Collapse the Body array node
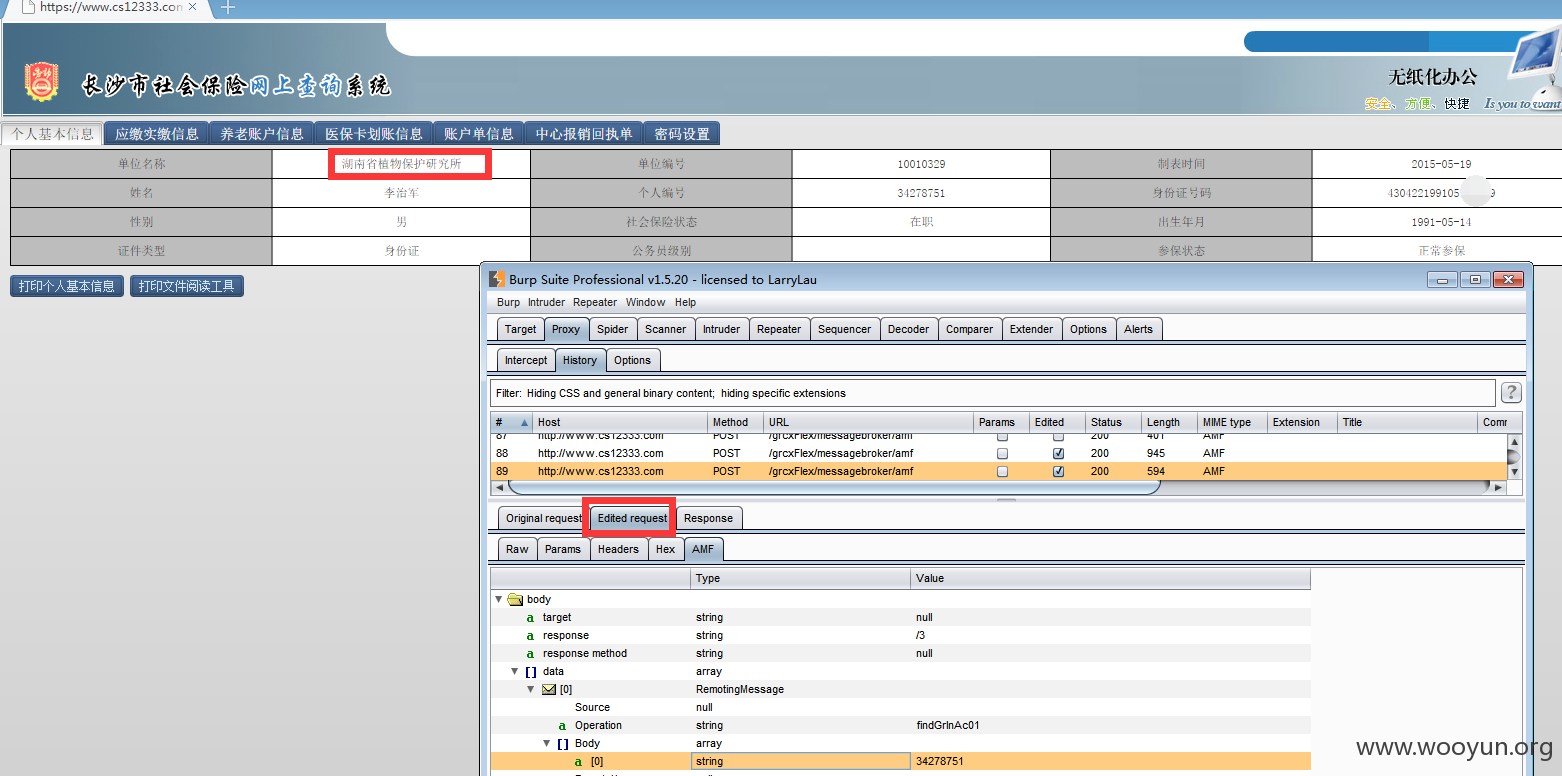Image resolution: width=1562 pixels, height=776 pixels. click(547, 743)
